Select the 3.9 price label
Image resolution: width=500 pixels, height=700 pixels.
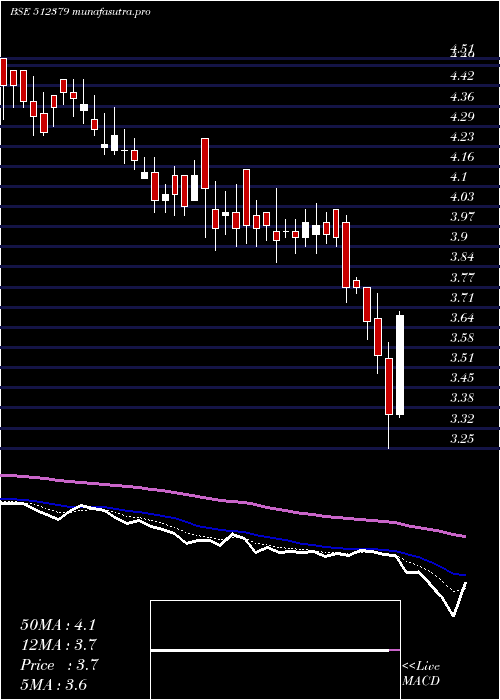(458, 237)
